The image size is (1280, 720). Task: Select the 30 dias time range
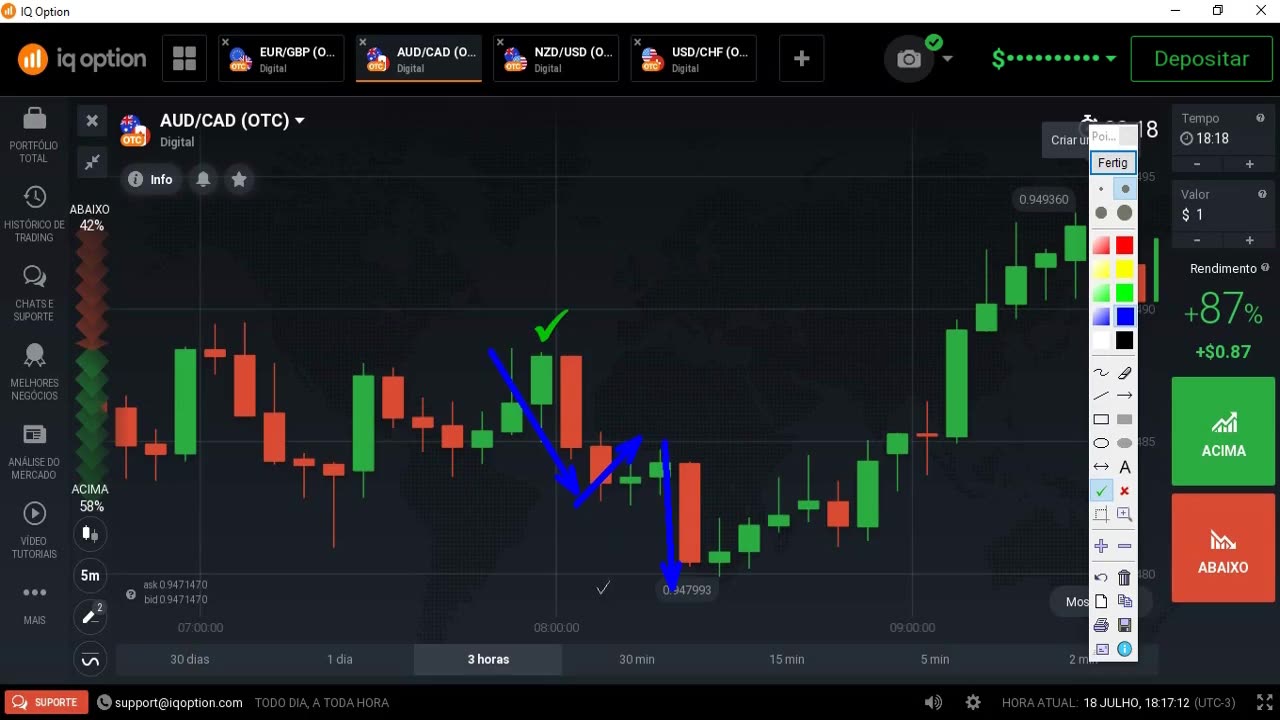190,659
